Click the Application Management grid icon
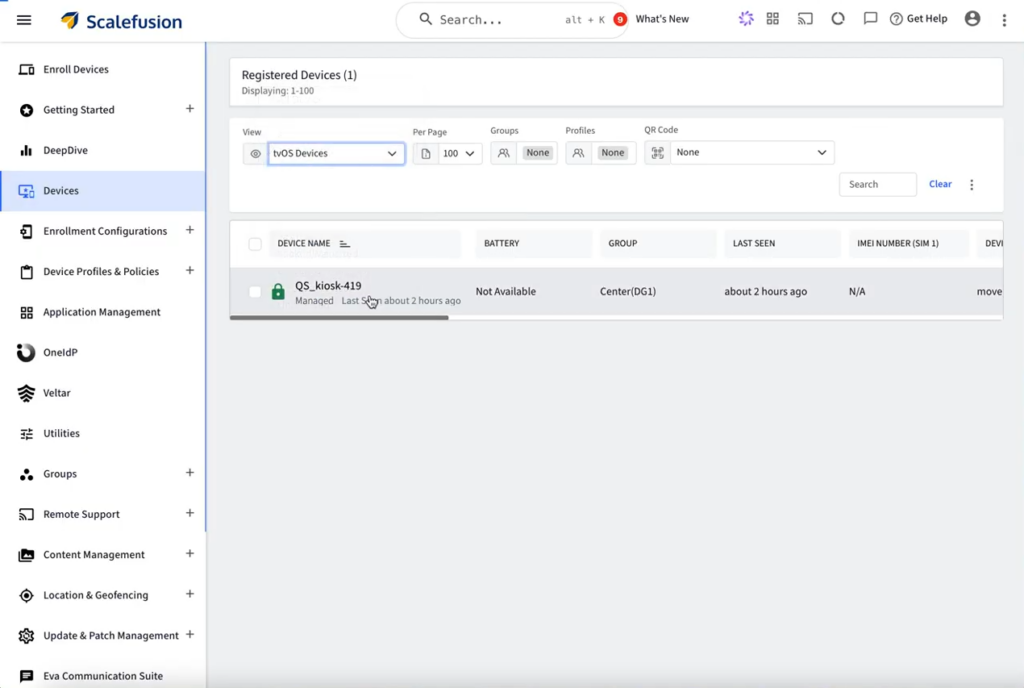This screenshot has width=1024, height=688. coord(26,312)
